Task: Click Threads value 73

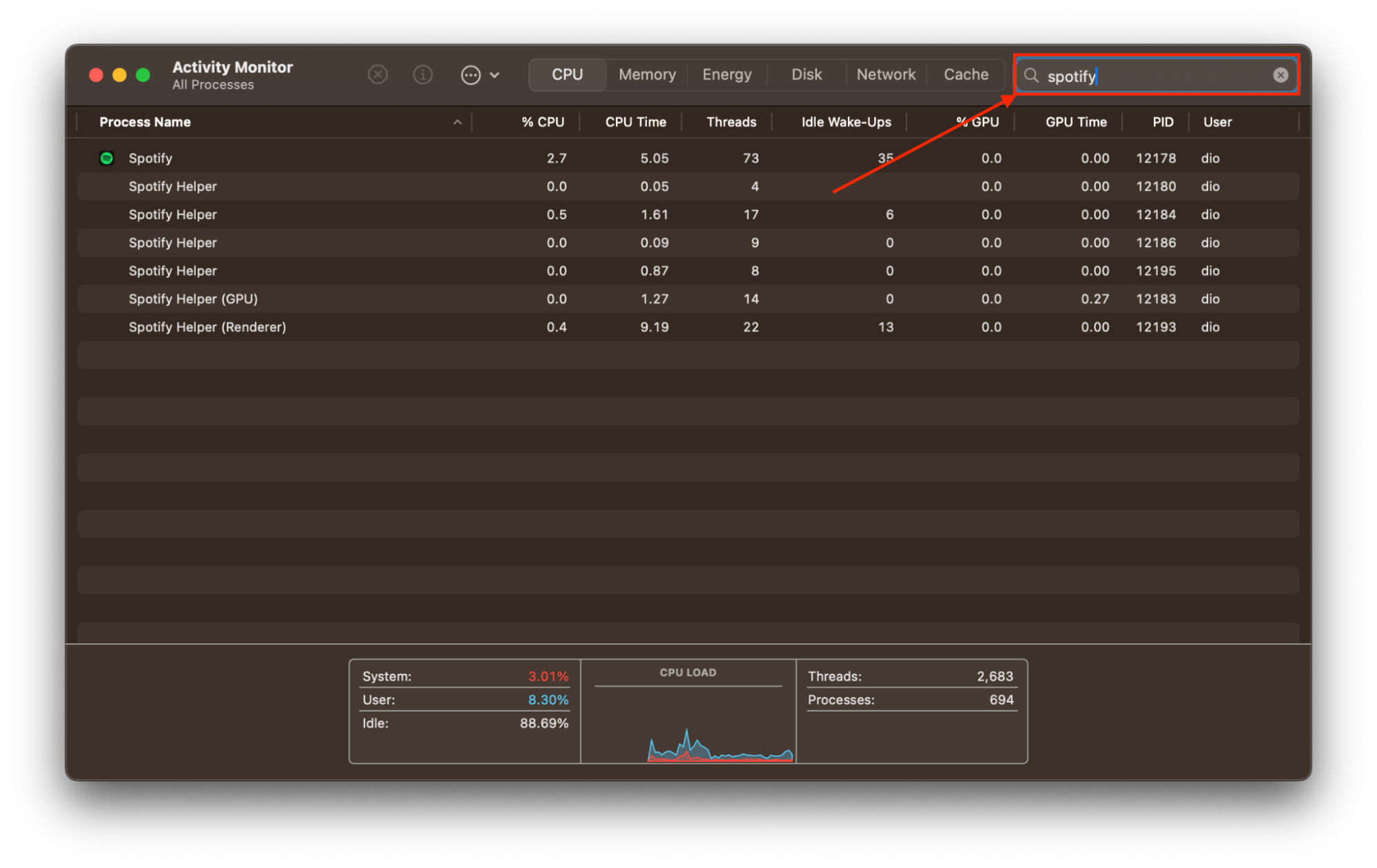Action: (x=751, y=158)
